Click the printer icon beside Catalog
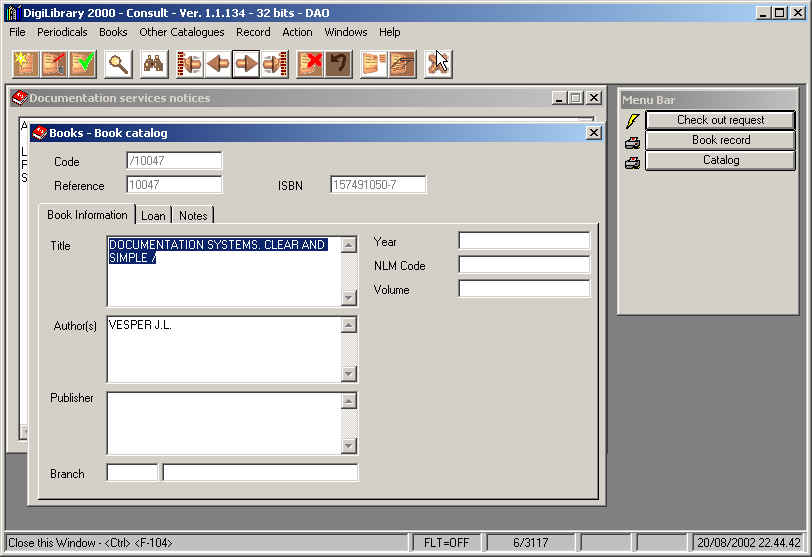812x557 pixels. [632, 163]
